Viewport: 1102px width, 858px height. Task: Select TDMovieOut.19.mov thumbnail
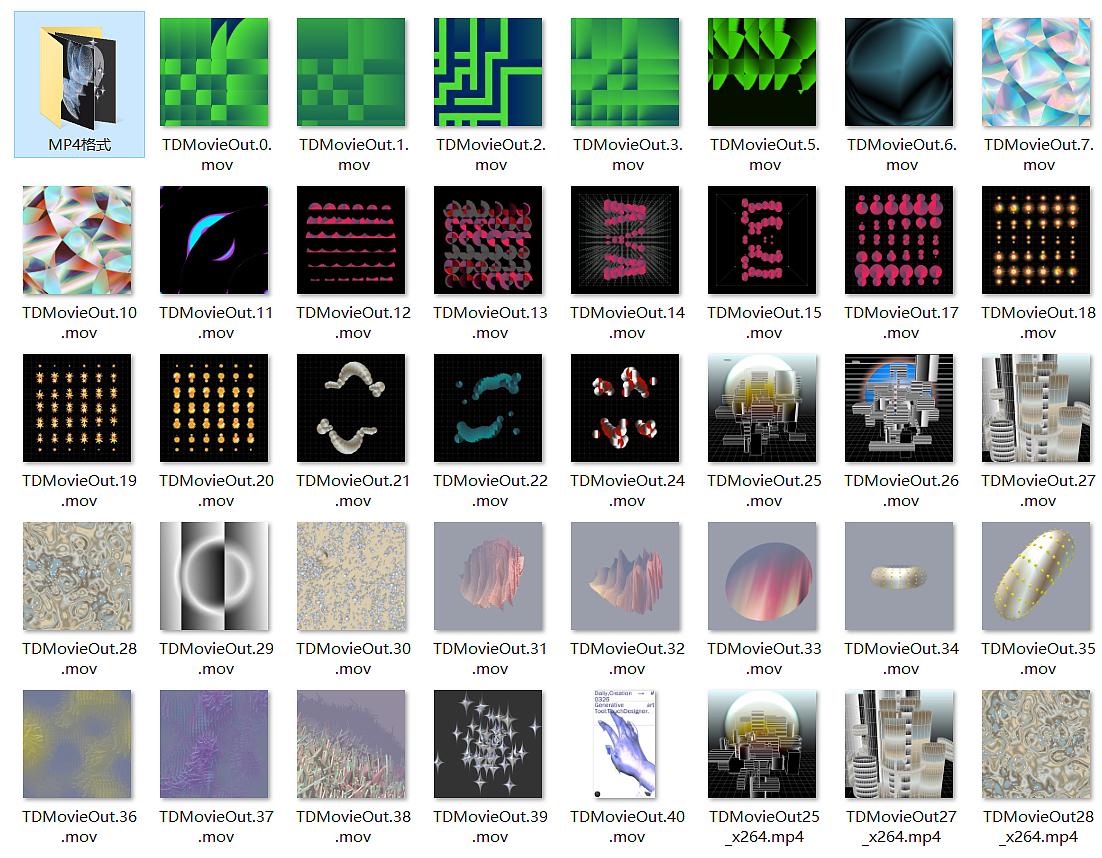click(77, 408)
